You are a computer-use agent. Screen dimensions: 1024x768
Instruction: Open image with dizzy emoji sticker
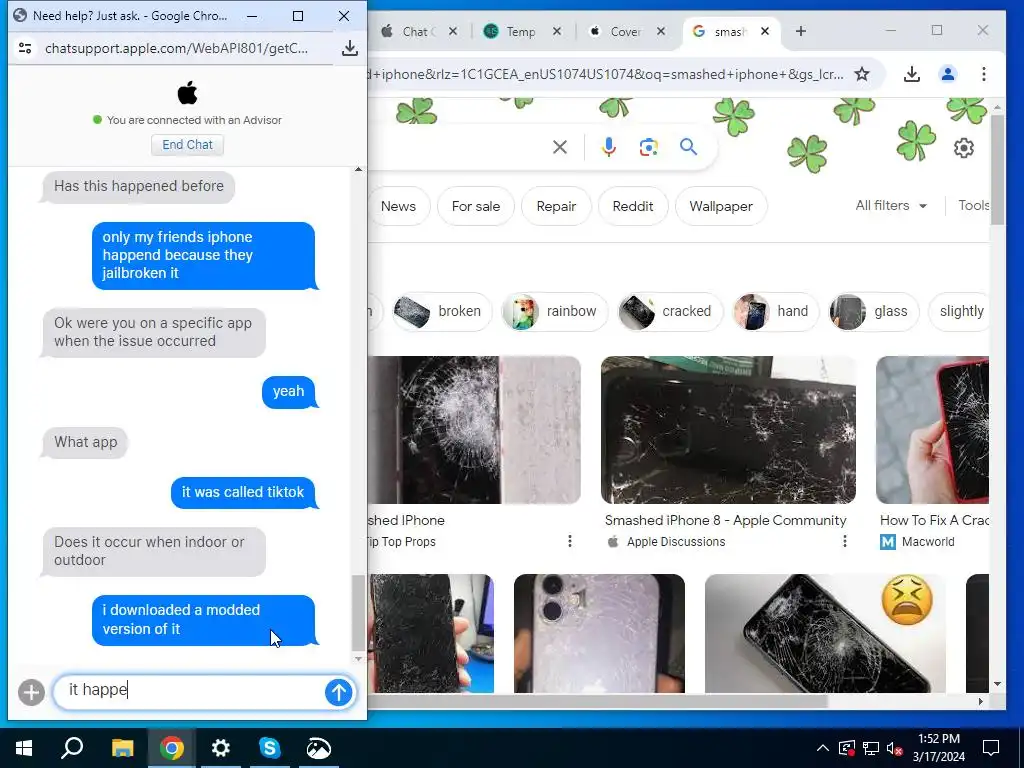point(825,633)
